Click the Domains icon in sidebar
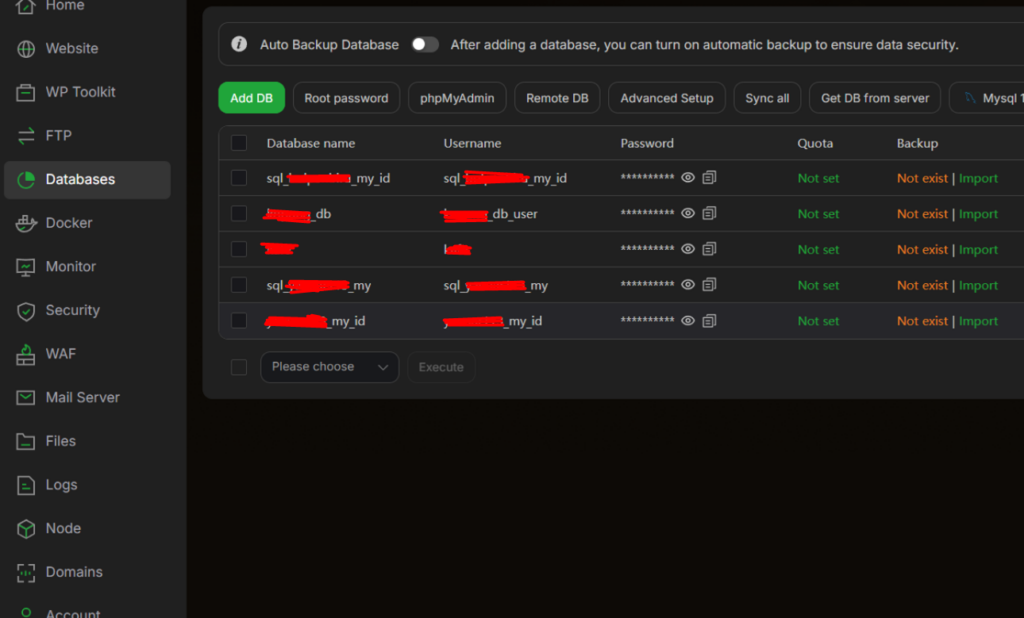This screenshot has width=1024, height=618. point(25,573)
